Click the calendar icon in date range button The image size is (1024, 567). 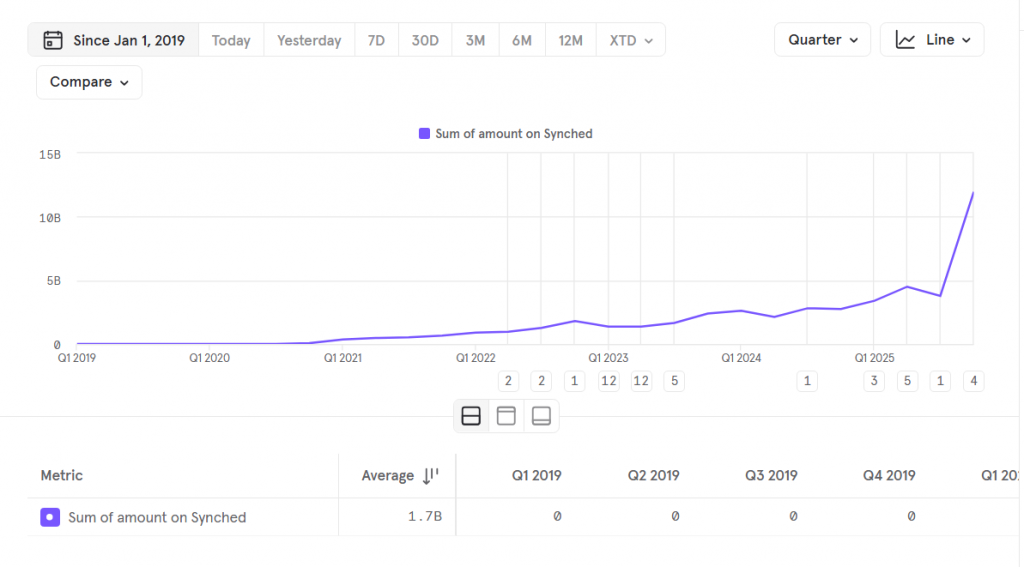(53, 41)
